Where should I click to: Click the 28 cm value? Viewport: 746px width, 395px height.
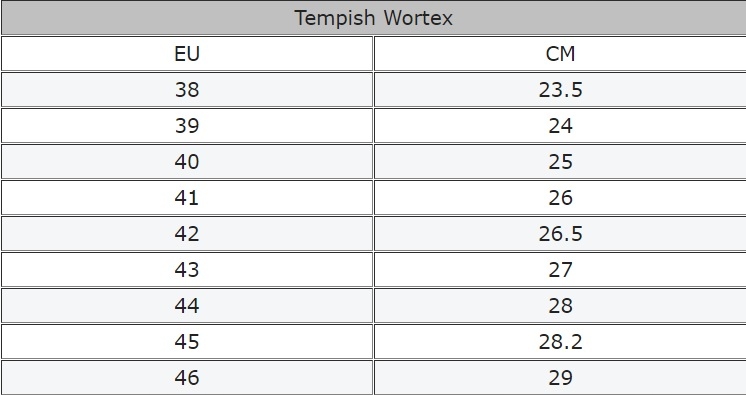pos(560,306)
